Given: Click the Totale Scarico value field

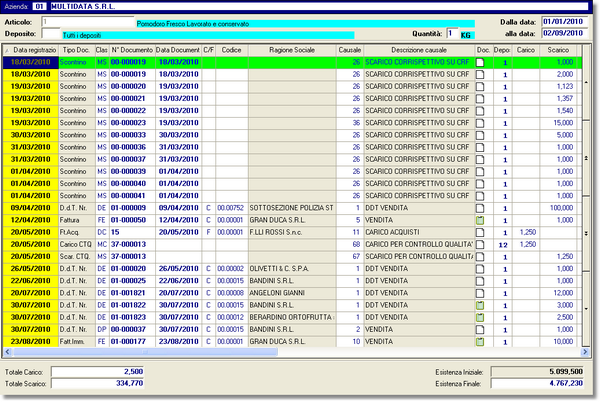Looking at the screenshot, I should pyautogui.click(x=97, y=383).
